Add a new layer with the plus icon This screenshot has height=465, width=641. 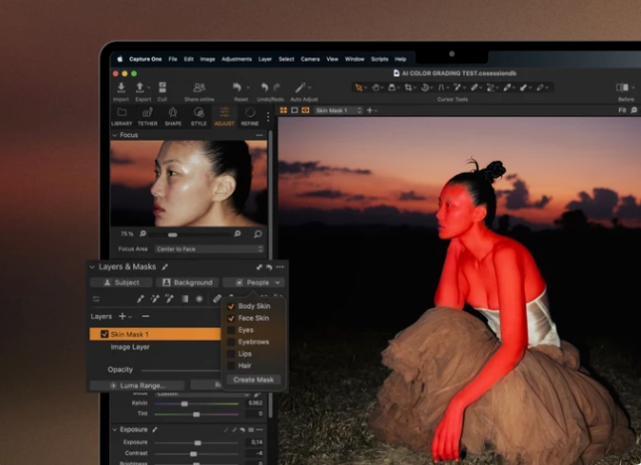click(x=124, y=316)
